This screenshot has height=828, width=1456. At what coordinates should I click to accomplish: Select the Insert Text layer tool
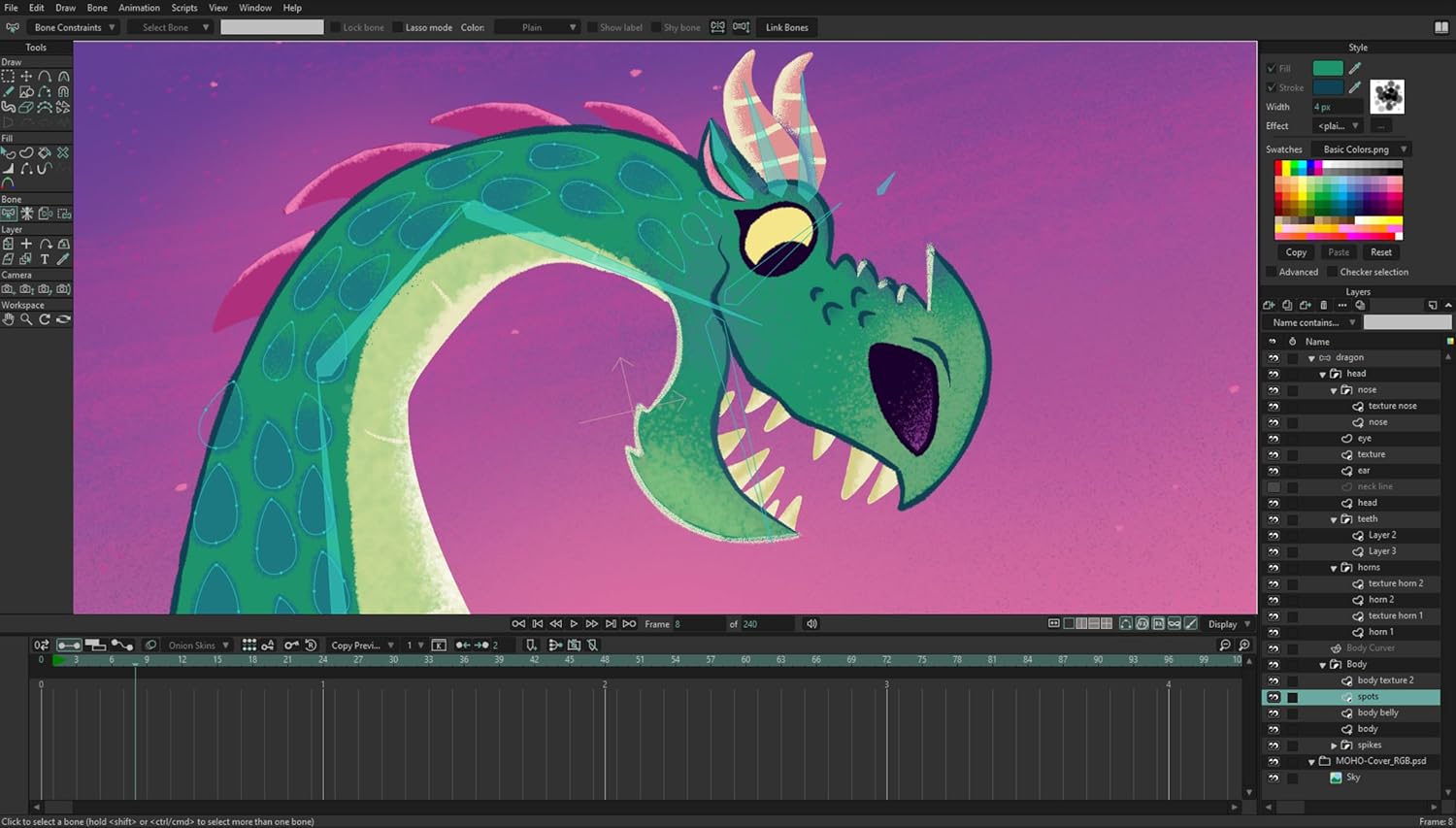(45, 259)
